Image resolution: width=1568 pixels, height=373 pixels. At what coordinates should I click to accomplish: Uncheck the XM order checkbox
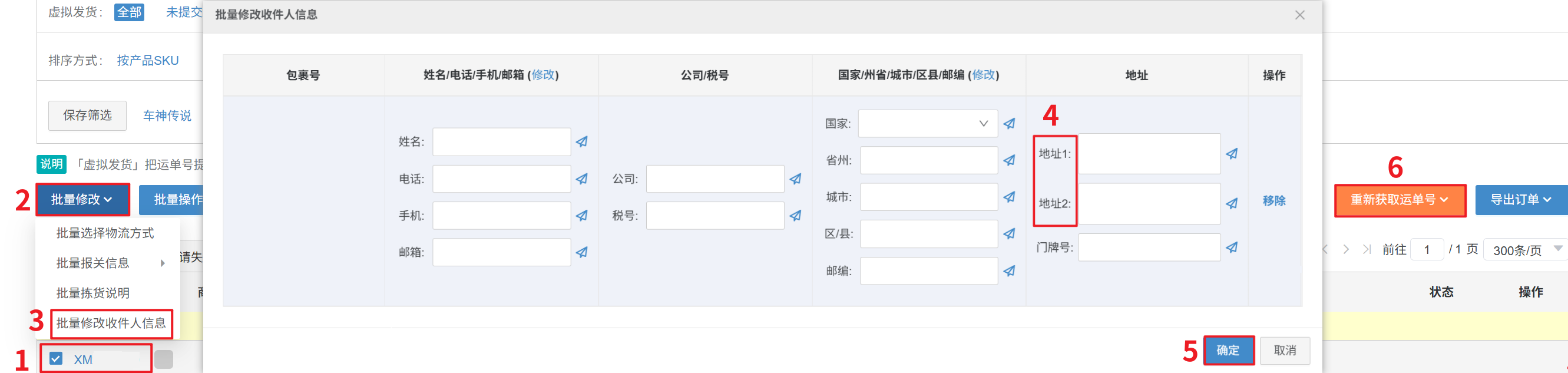coord(56,358)
